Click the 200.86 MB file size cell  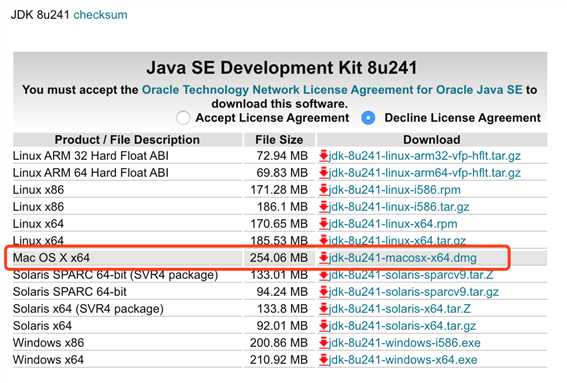pyautogui.click(x=278, y=343)
